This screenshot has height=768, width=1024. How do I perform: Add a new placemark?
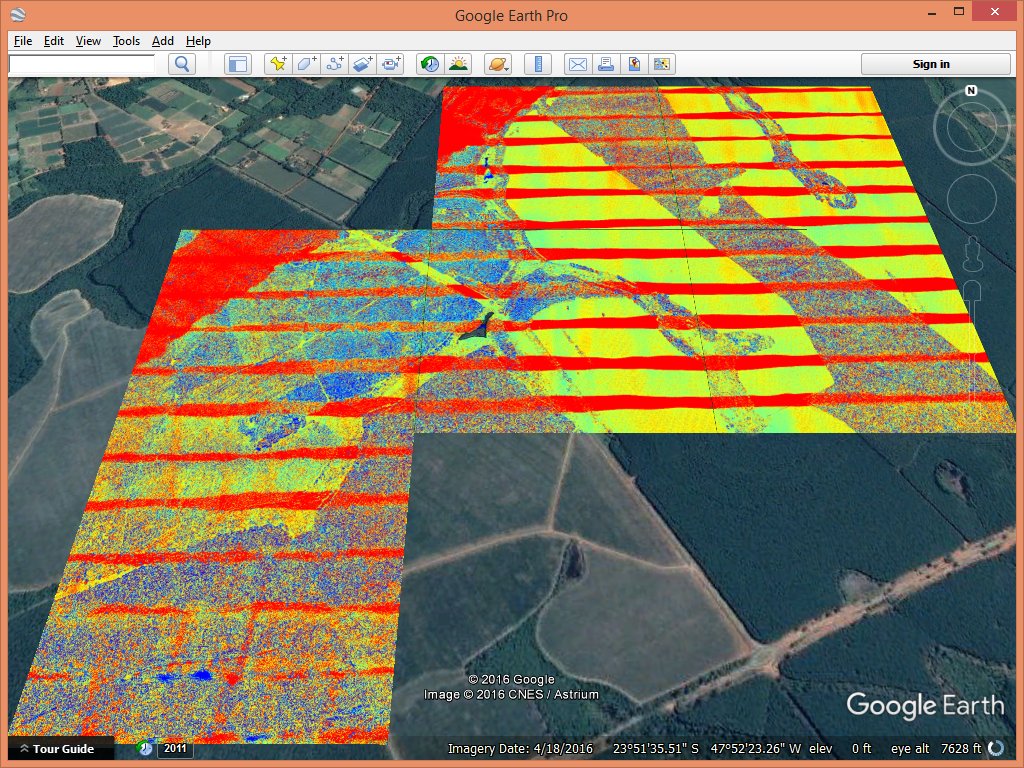279,64
